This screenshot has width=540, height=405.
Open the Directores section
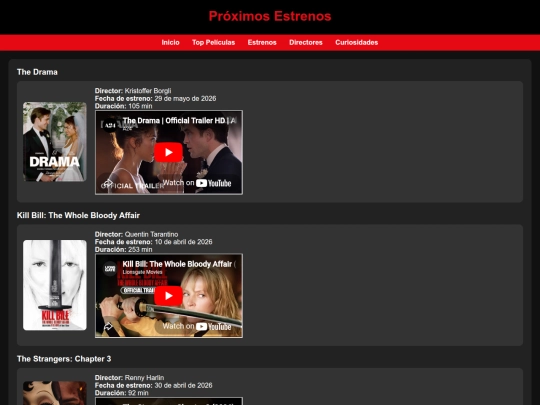click(x=306, y=42)
